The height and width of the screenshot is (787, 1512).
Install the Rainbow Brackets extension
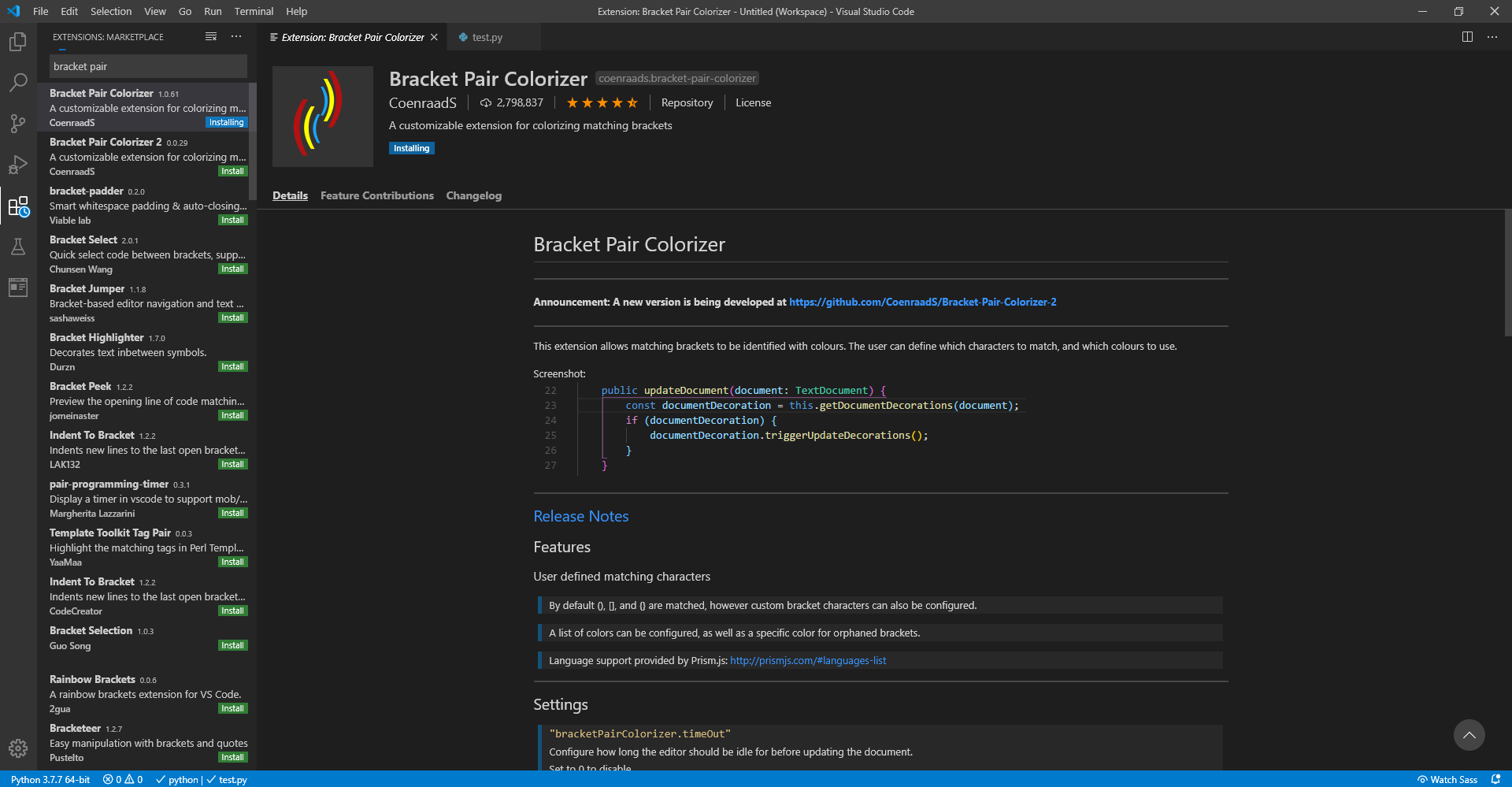click(x=232, y=708)
